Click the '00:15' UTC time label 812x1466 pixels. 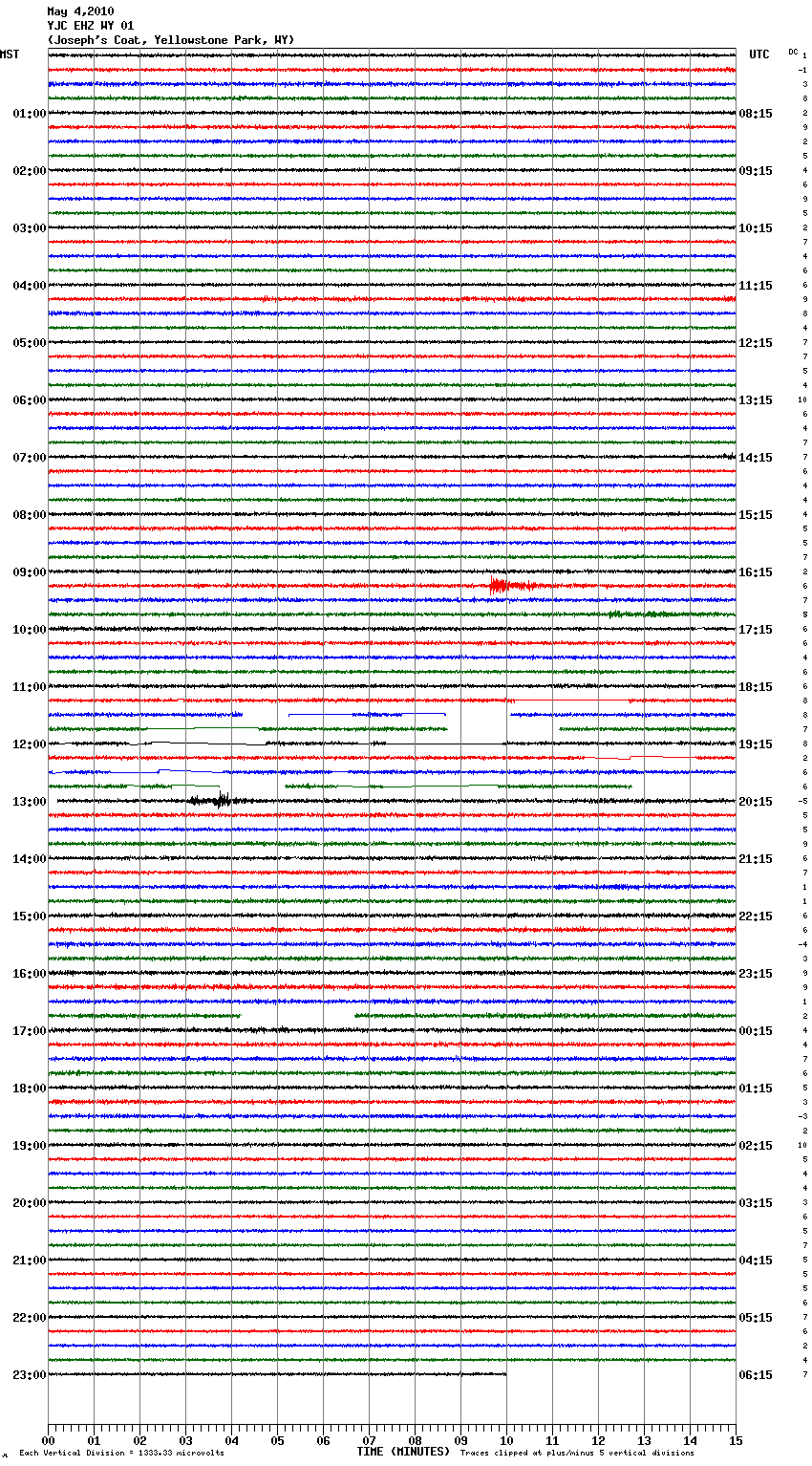coord(756,1031)
